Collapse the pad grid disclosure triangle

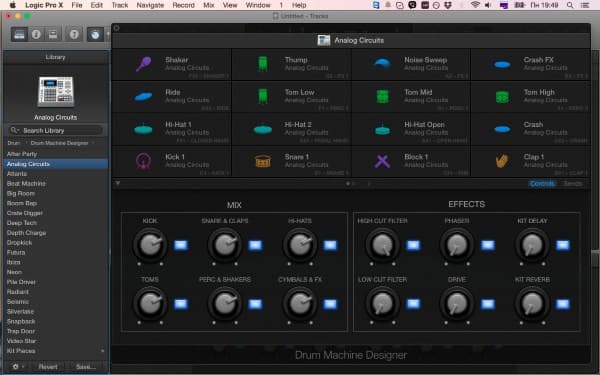(118, 184)
